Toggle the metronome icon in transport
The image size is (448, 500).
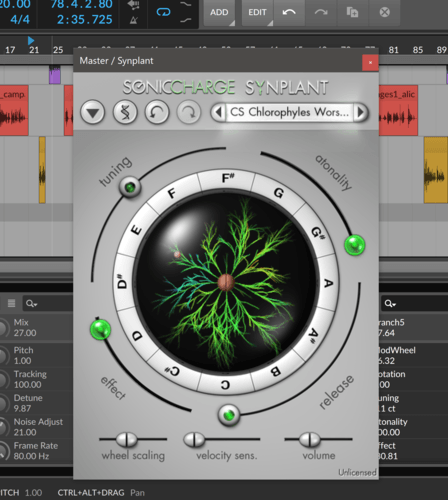pos(133,20)
